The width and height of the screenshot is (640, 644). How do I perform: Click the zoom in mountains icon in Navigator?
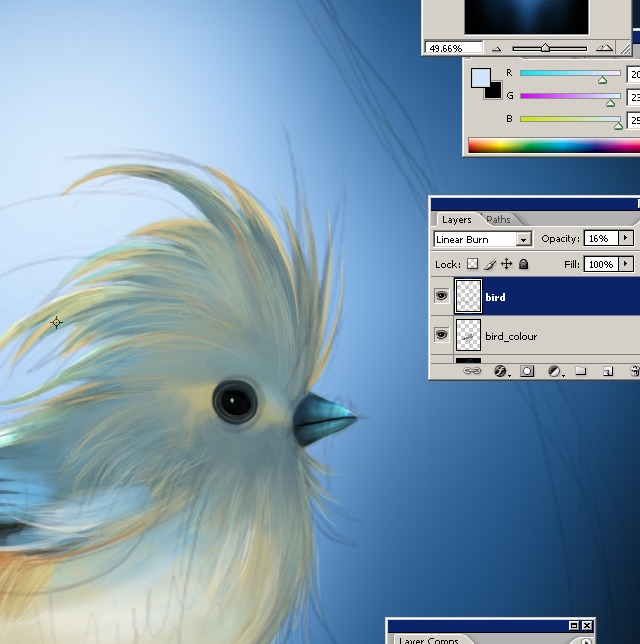tap(604, 48)
